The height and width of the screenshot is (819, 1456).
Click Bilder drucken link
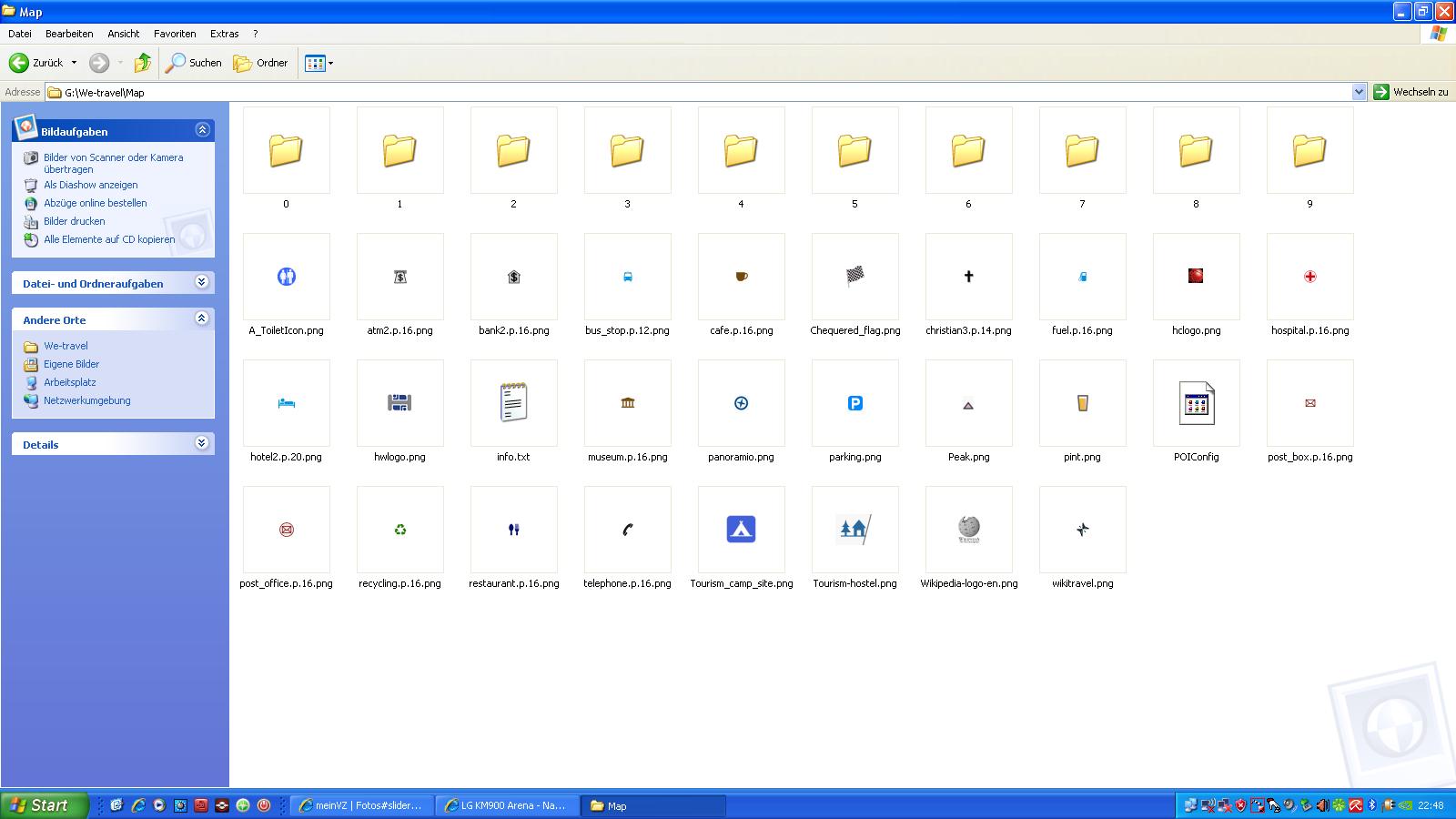pyautogui.click(x=75, y=221)
